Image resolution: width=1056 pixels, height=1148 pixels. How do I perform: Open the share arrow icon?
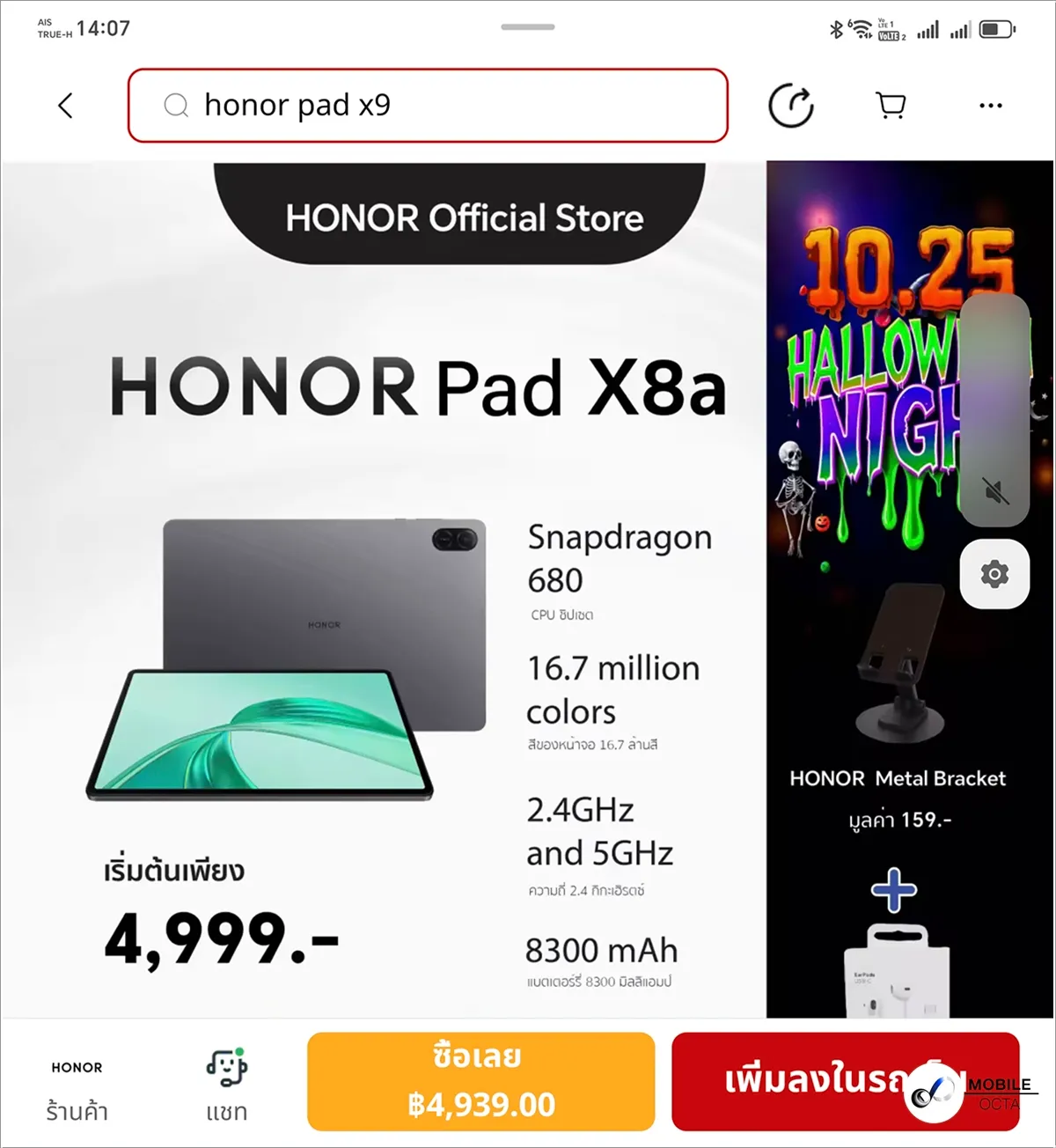[791, 106]
